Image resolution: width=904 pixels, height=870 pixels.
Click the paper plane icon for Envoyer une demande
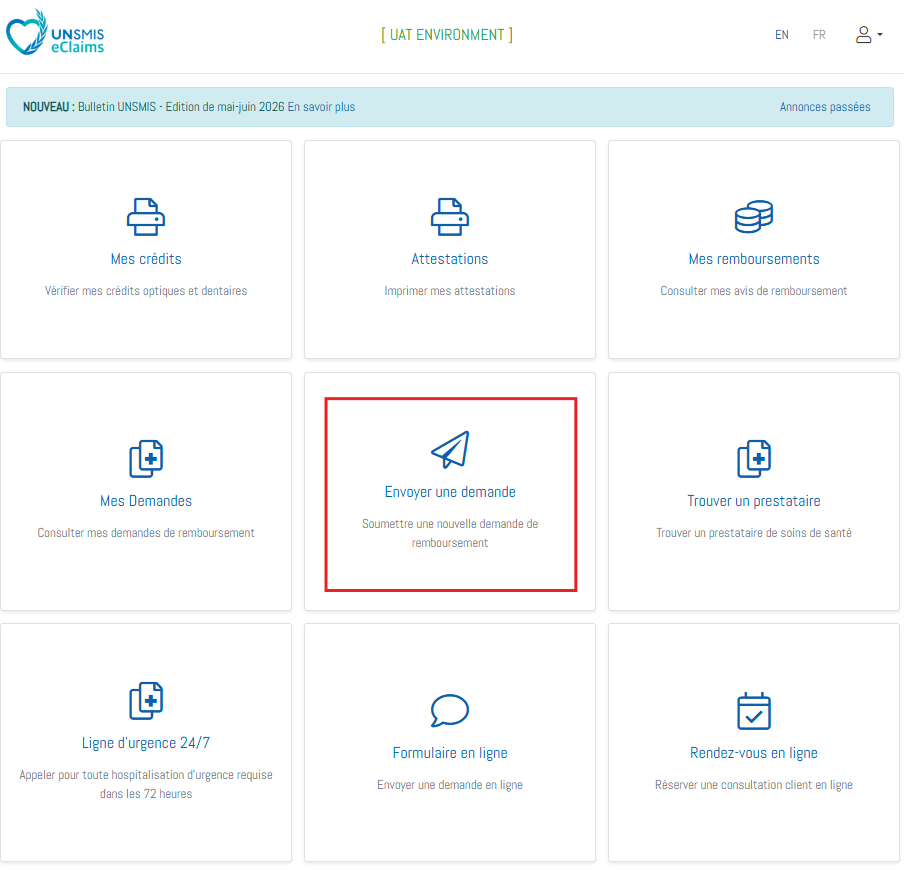[x=450, y=449]
